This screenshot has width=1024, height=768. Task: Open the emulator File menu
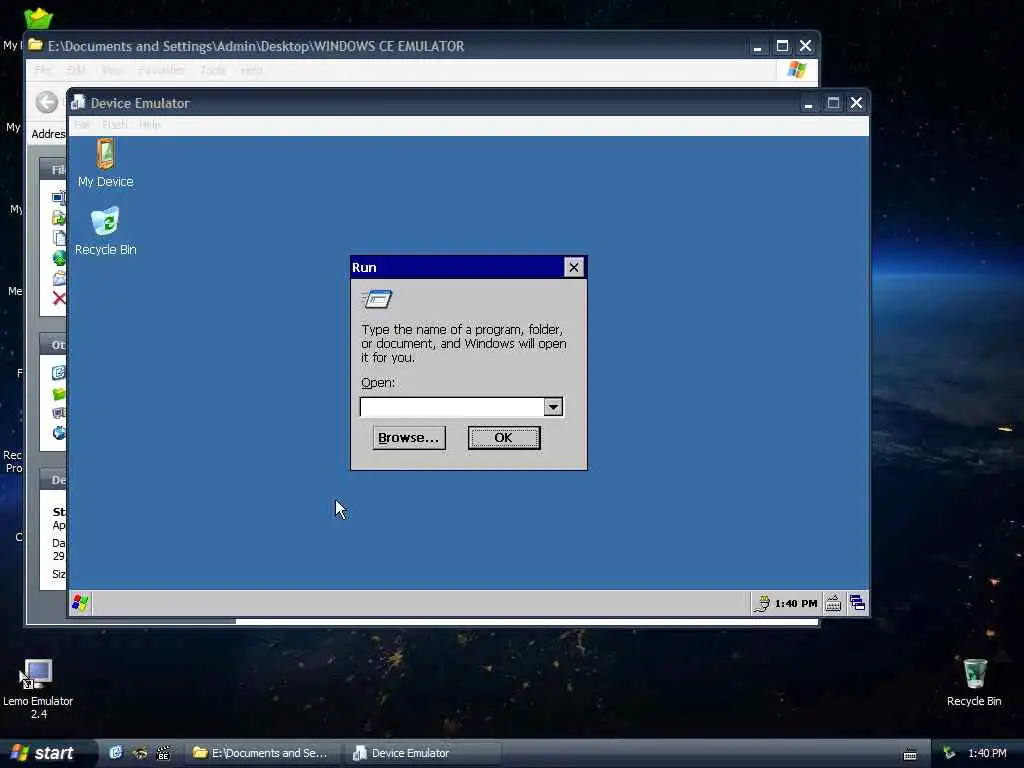pyautogui.click(x=82, y=125)
